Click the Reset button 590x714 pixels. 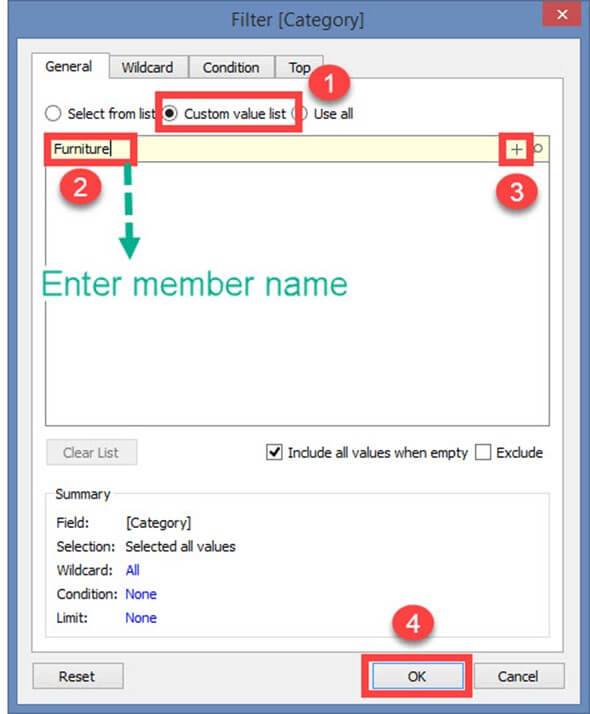click(77, 676)
